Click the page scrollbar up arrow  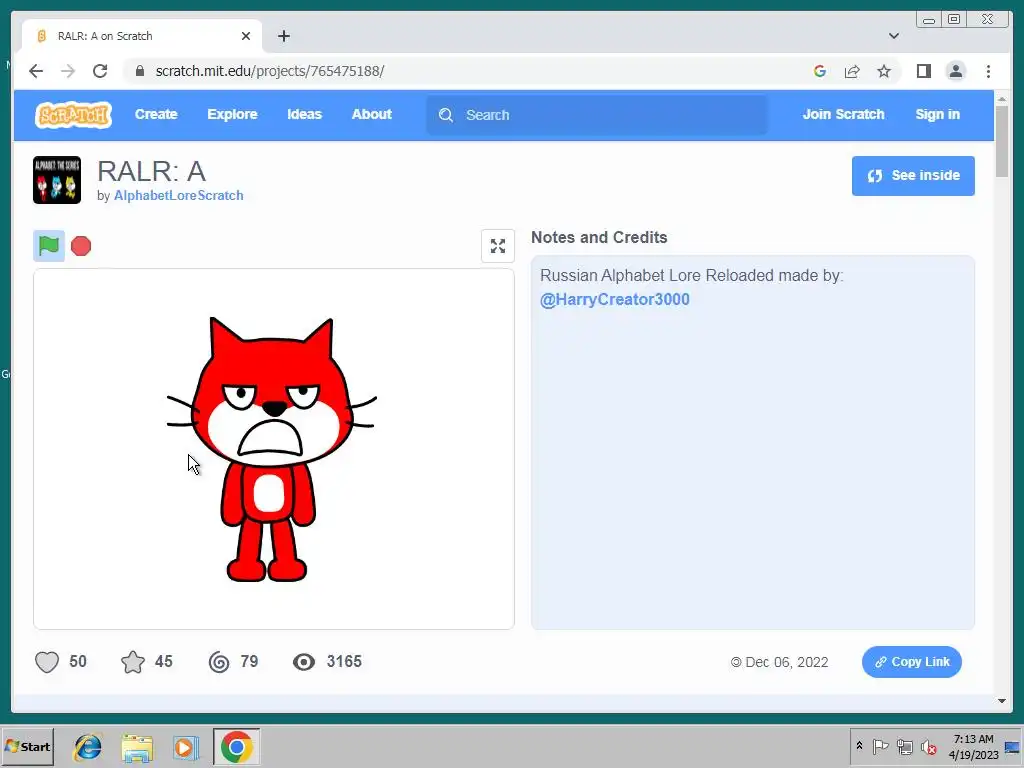pyautogui.click(x=1002, y=99)
